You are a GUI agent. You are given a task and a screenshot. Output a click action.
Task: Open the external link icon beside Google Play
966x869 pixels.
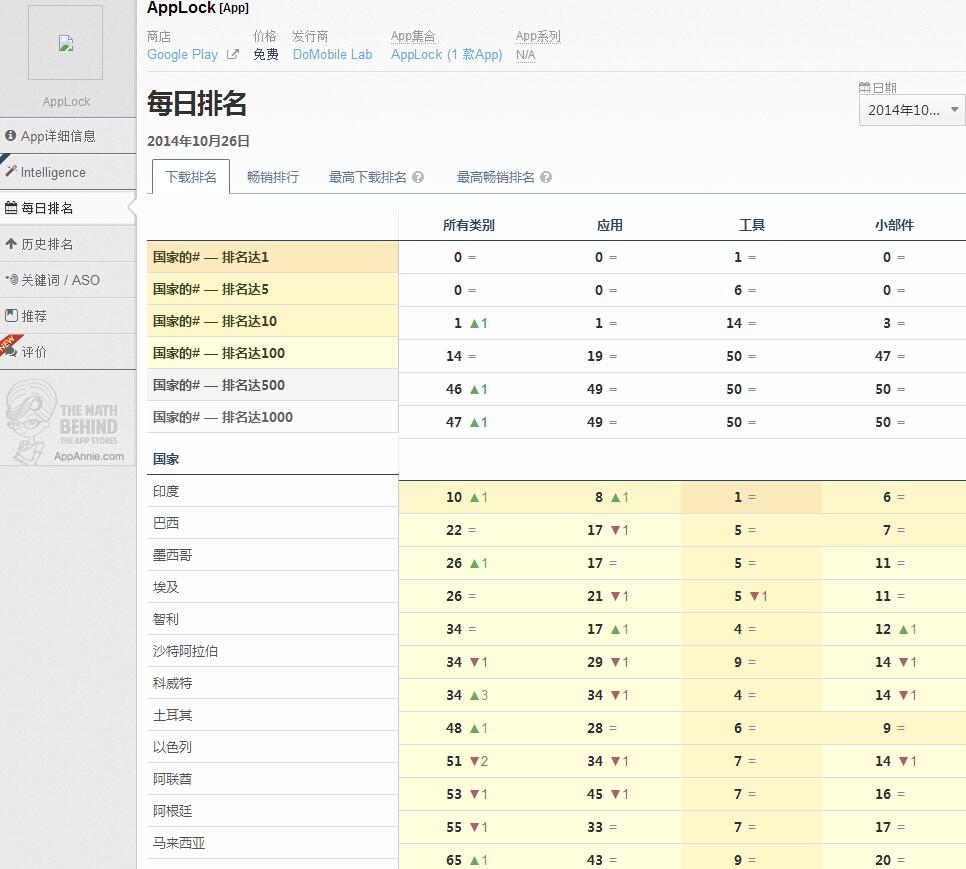tap(232, 54)
